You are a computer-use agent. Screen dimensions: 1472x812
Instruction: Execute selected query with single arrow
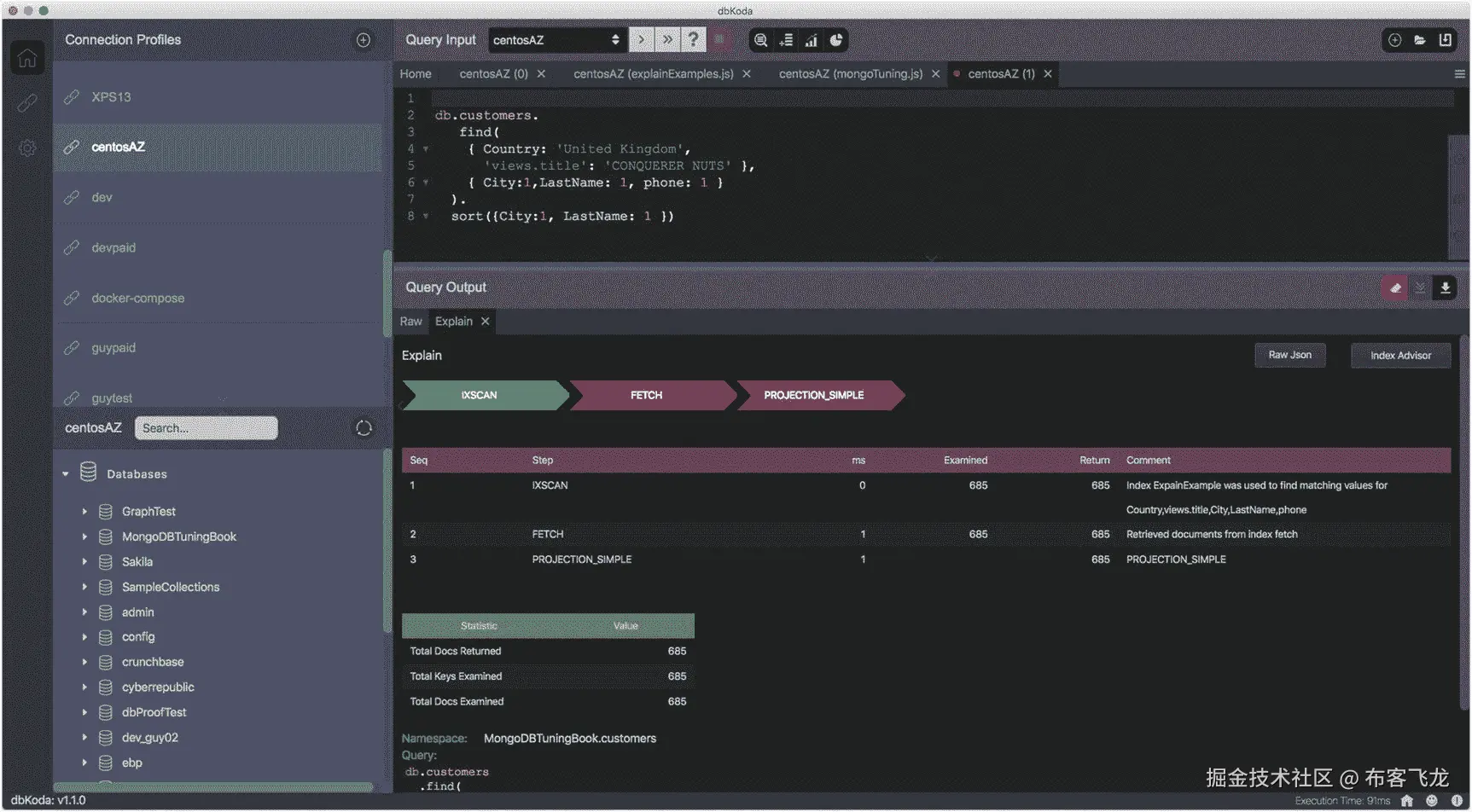[641, 40]
